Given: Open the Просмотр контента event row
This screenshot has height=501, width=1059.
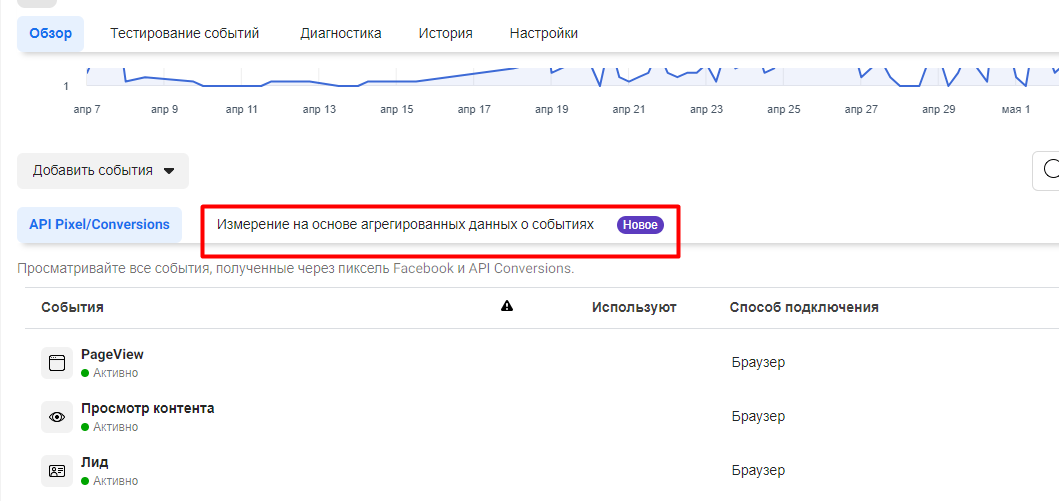Looking at the screenshot, I should click(147, 408).
